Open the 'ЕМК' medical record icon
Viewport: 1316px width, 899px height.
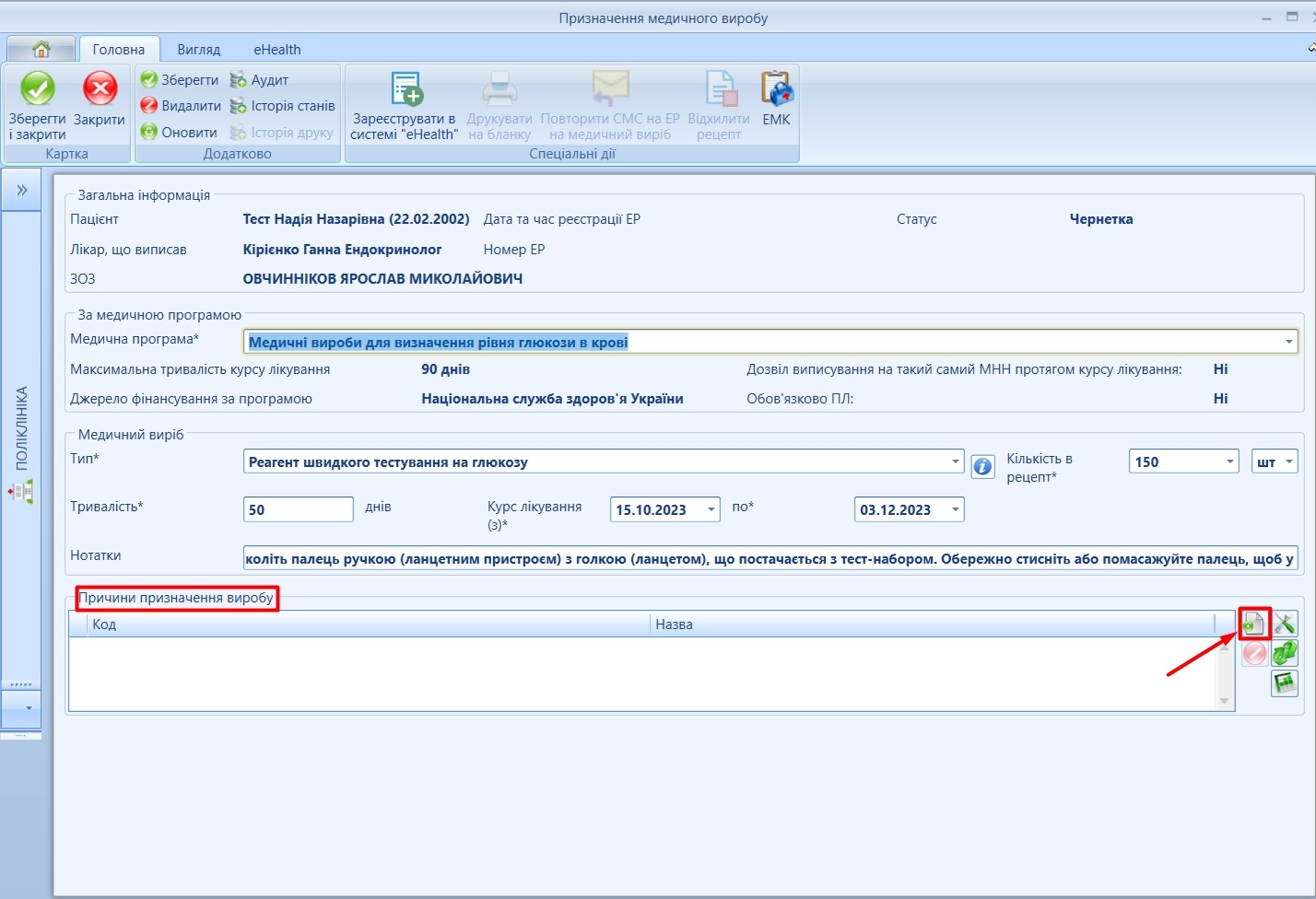click(776, 89)
